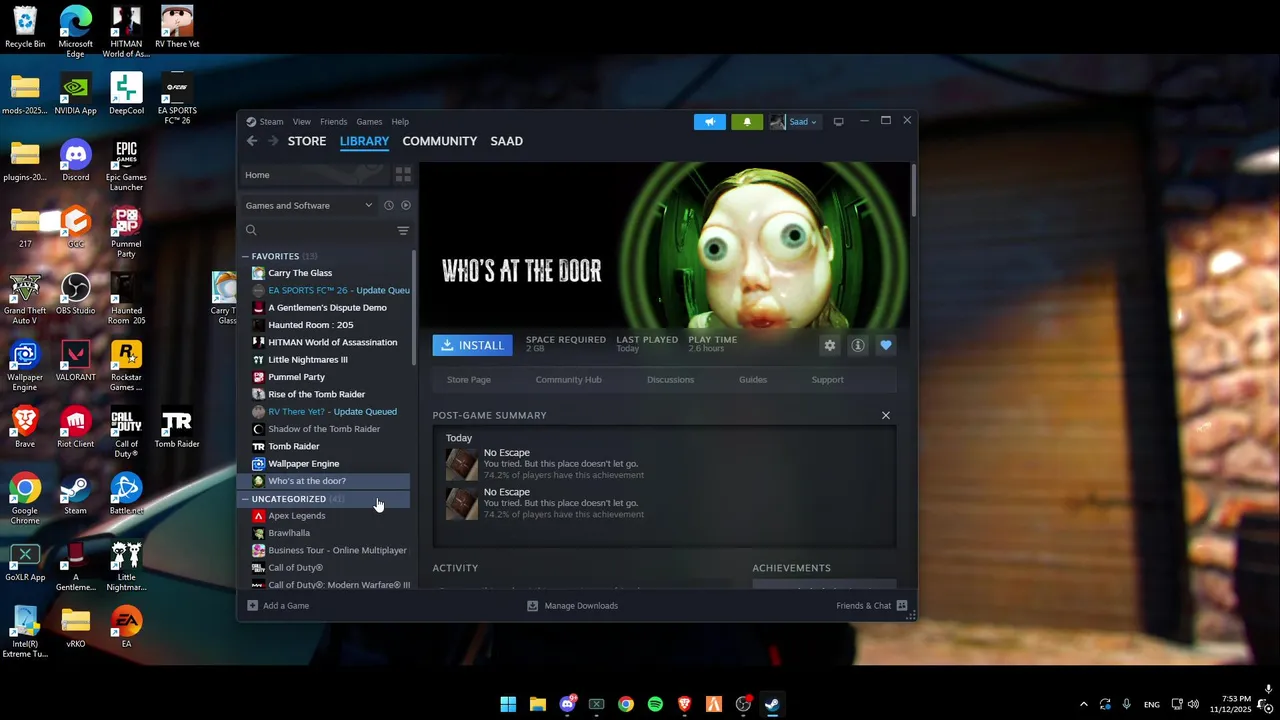The image size is (1280, 720).
Task: Open the Friends menu
Action: pos(333,122)
